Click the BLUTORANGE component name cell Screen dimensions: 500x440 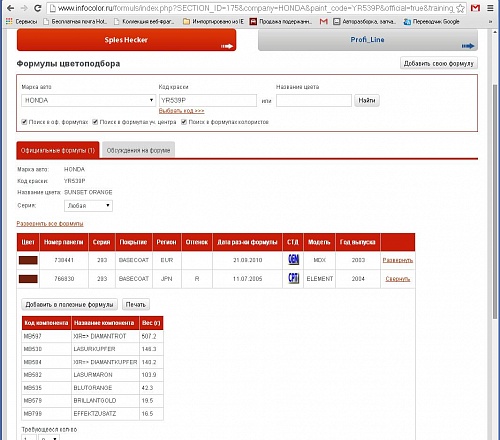[x=105, y=388]
